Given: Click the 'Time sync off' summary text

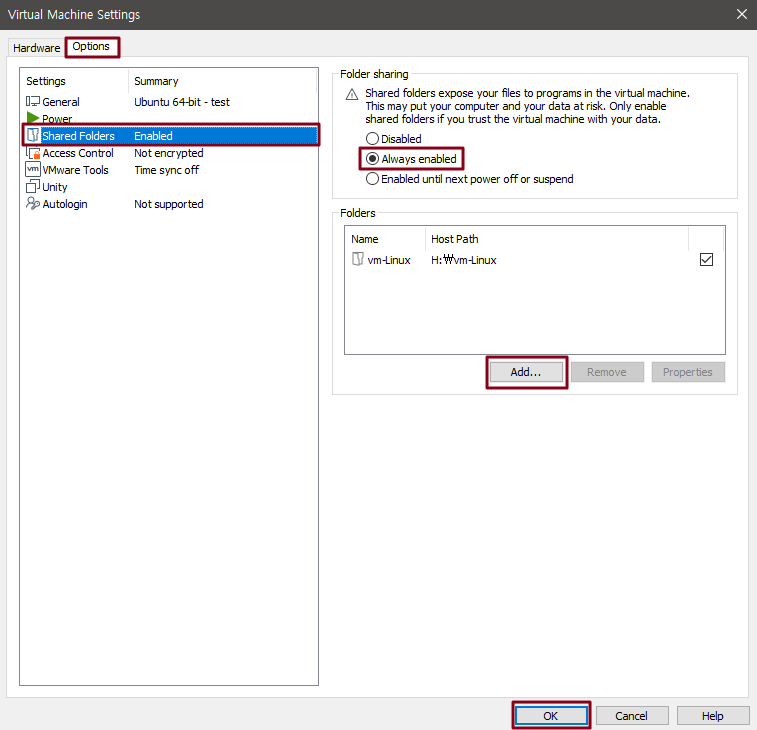Looking at the screenshot, I should [167, 170].
